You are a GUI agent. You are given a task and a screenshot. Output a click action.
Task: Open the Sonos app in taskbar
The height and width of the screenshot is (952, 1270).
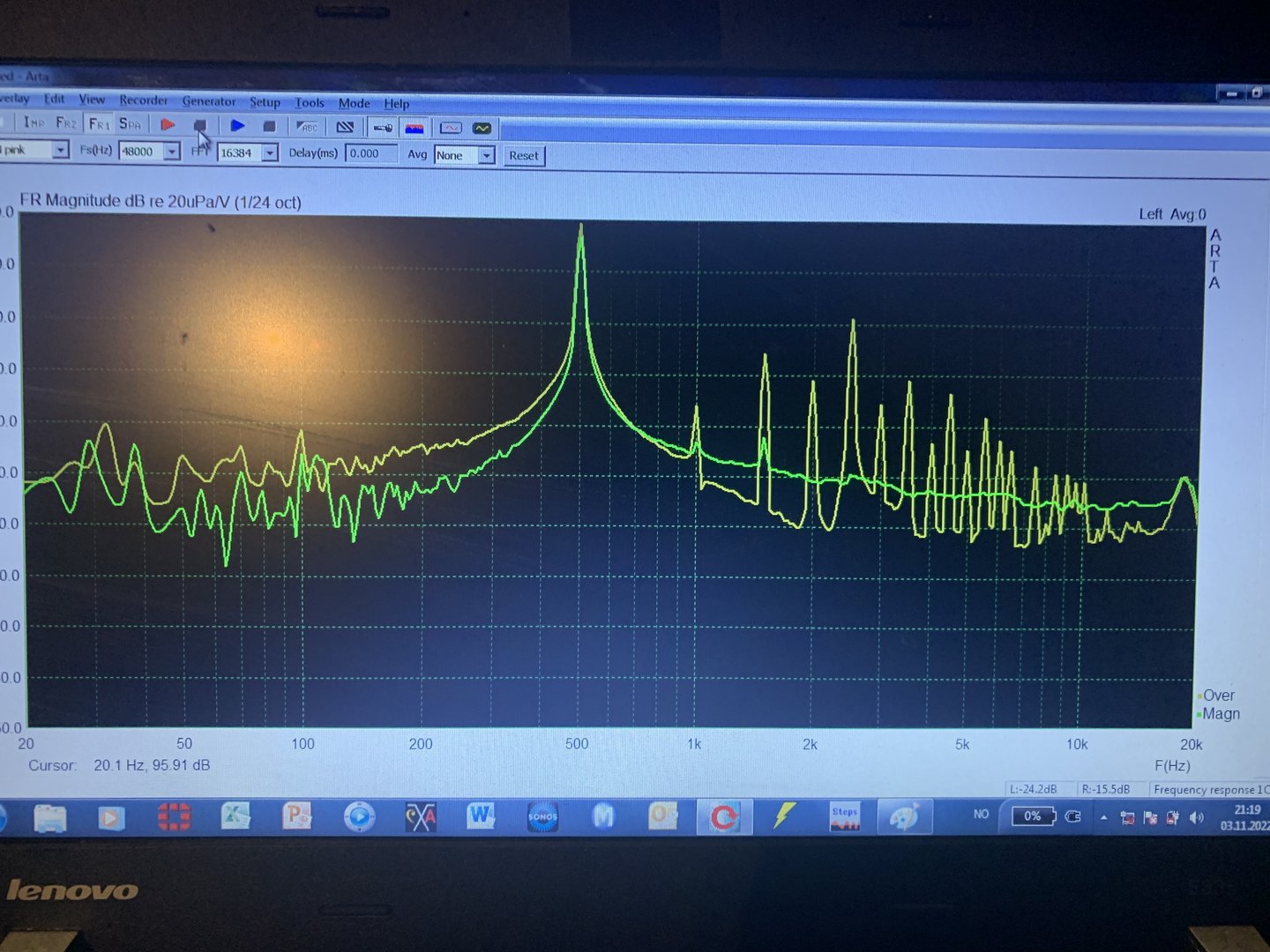[x=542, y=817]
